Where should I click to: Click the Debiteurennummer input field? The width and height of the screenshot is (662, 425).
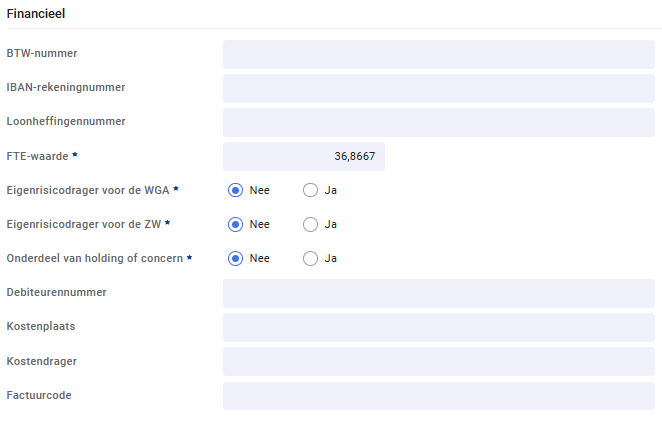[439, 293]
